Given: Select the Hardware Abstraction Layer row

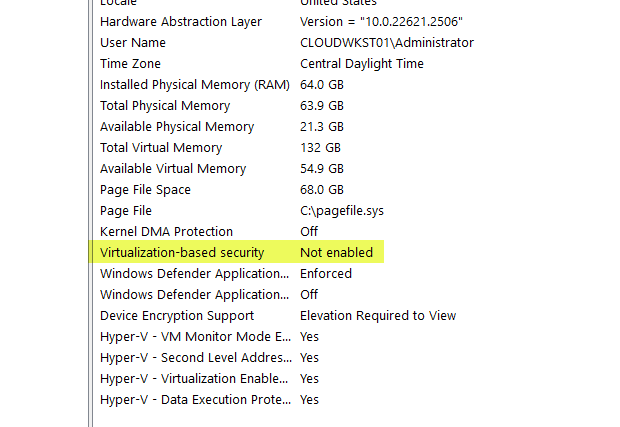Looking at the screenshot, I should point(181,22).
